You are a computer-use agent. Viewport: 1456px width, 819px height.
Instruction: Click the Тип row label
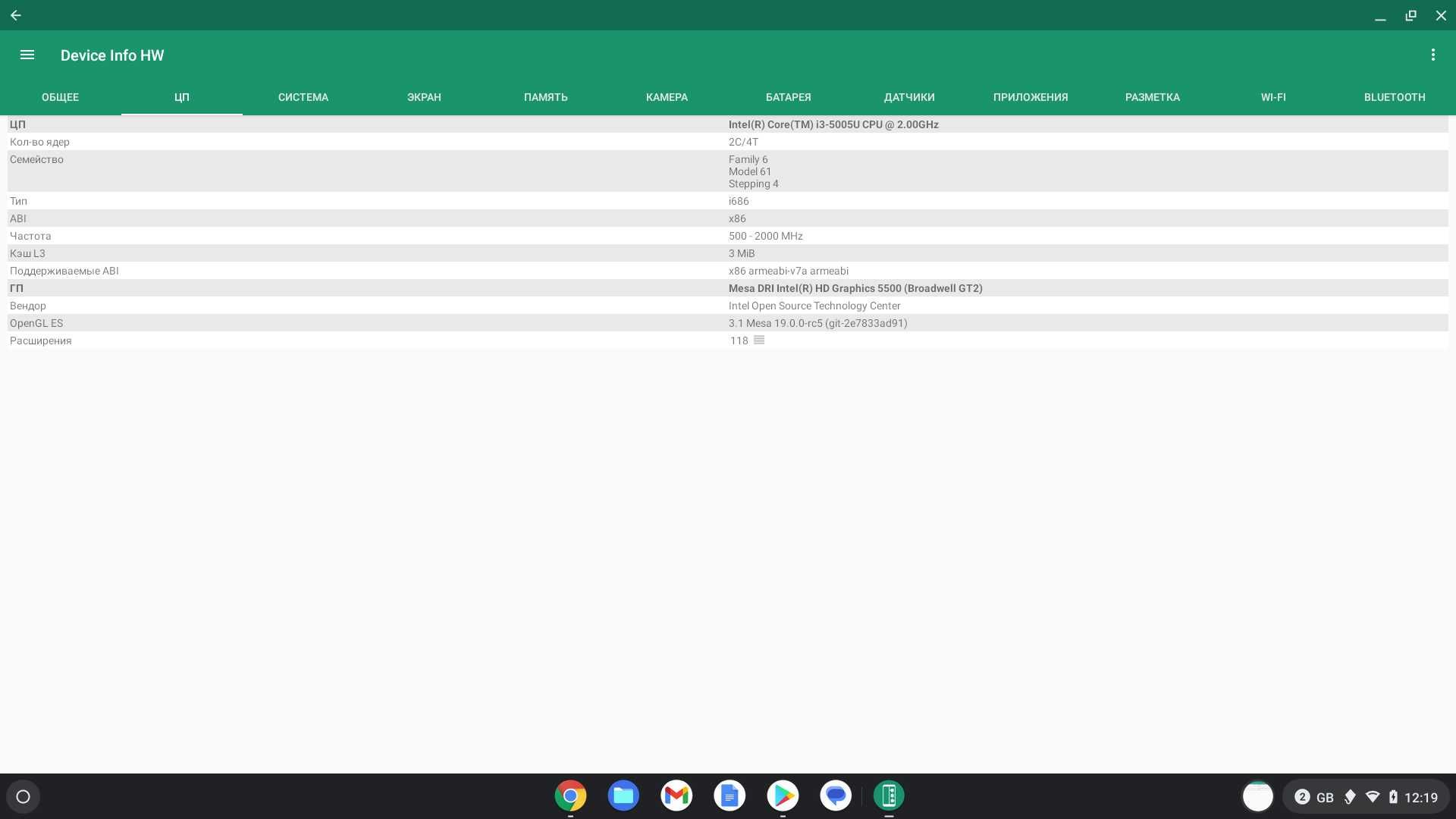(x=18, y=201)
